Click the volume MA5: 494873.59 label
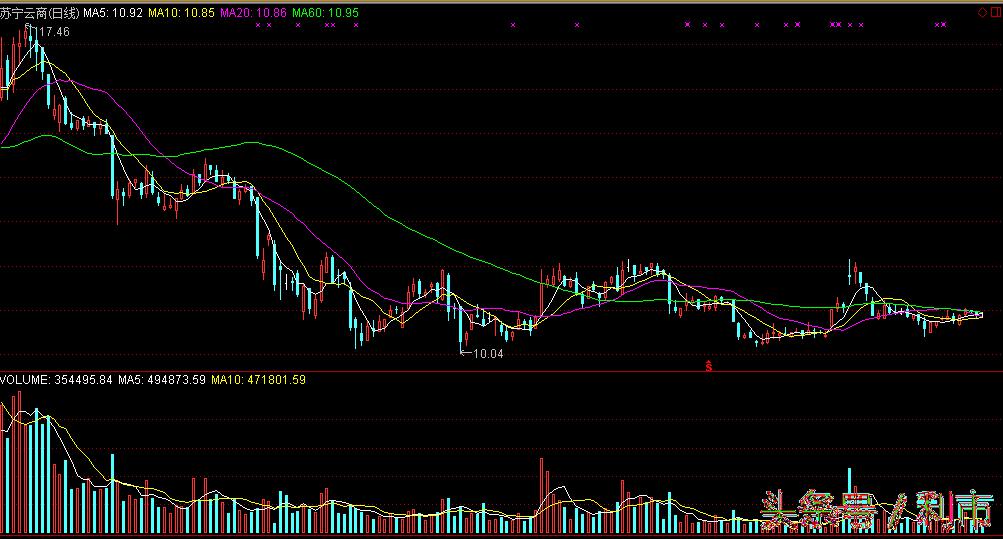 [x=162, y=380]
